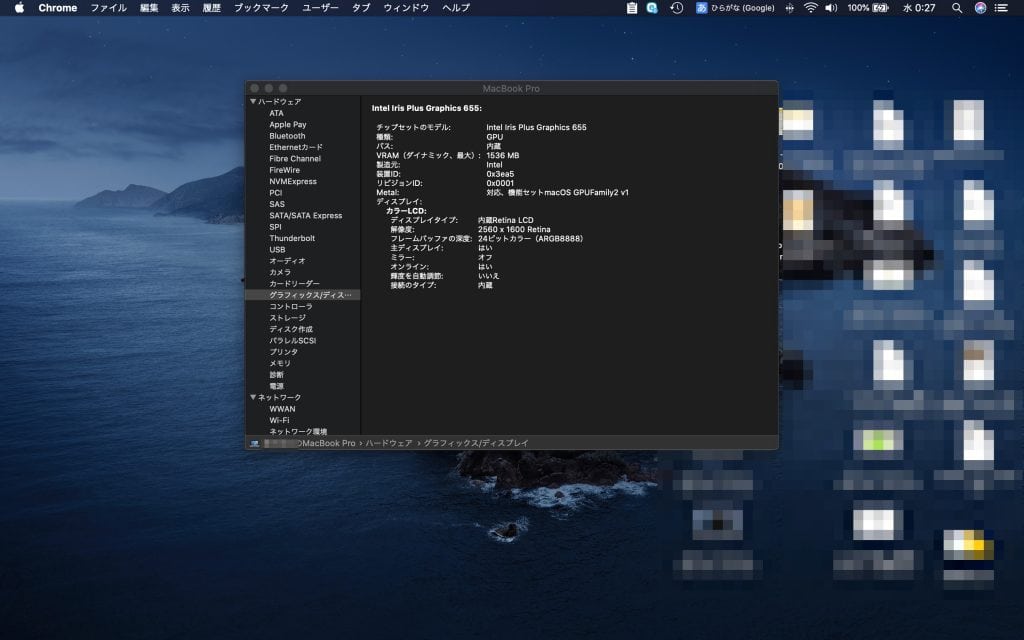Select ネットワーク環境 in sidebar

298,432
